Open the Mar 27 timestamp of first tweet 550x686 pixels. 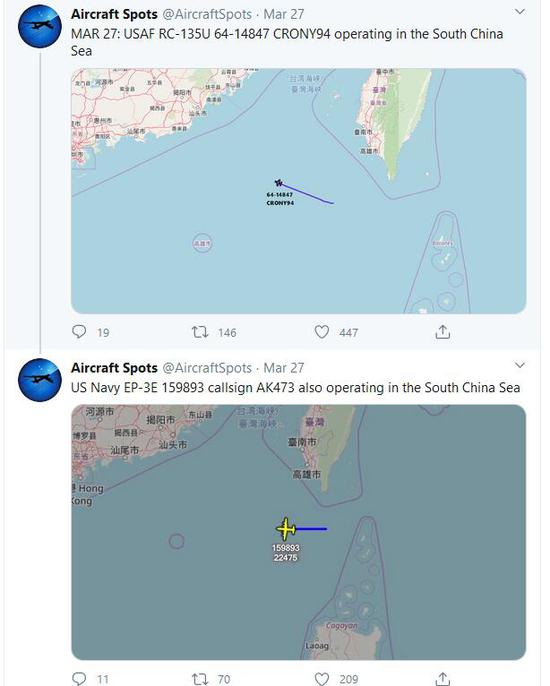[284, 14]
